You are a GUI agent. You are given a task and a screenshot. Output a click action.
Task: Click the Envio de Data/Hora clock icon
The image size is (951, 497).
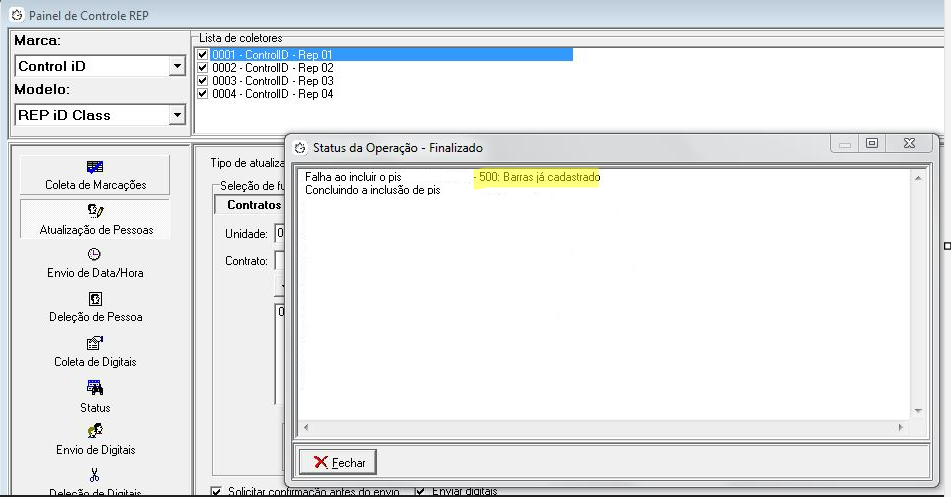click(95, 254)
